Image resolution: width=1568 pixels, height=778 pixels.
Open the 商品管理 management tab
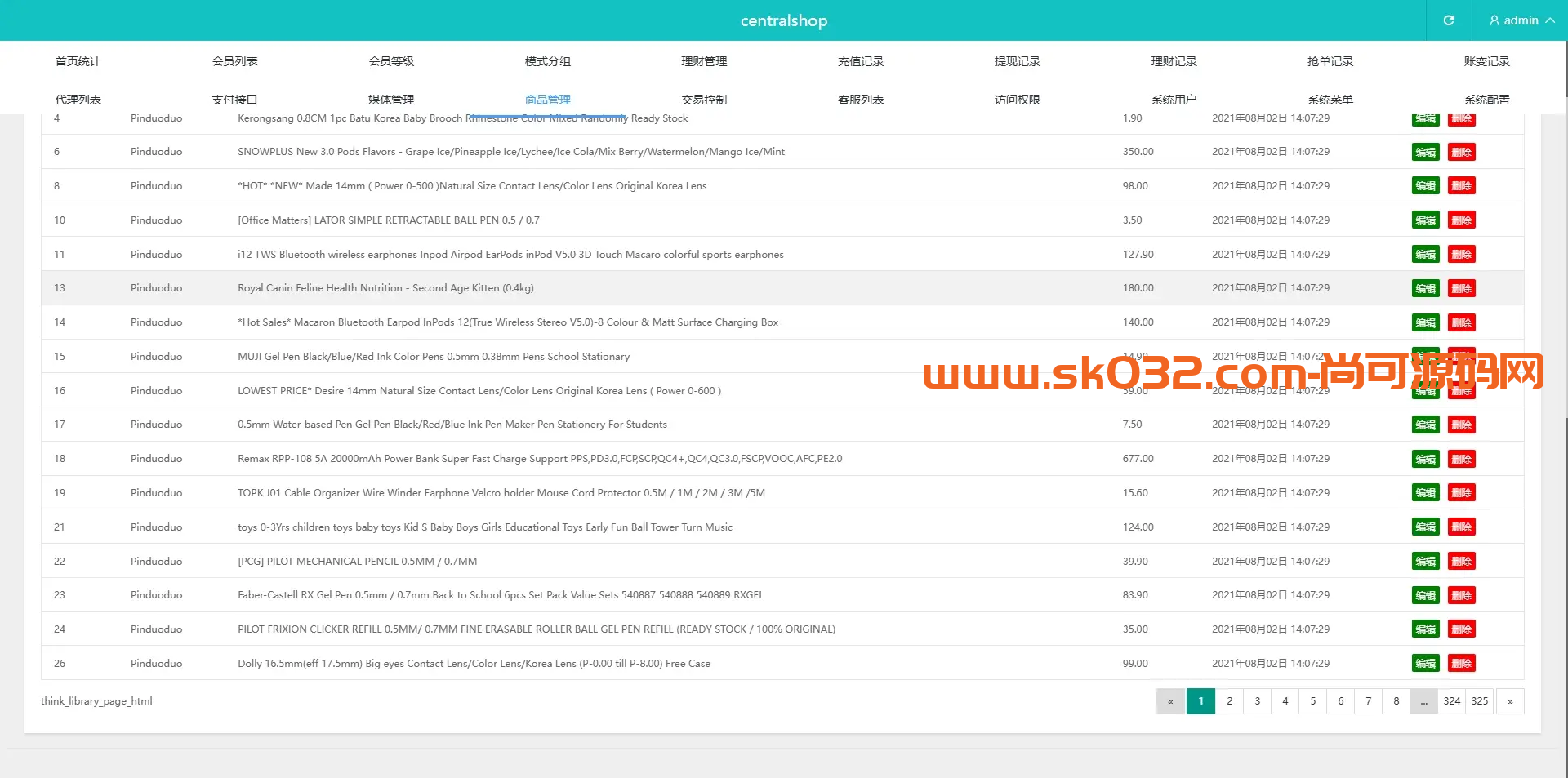pos(548,99)
